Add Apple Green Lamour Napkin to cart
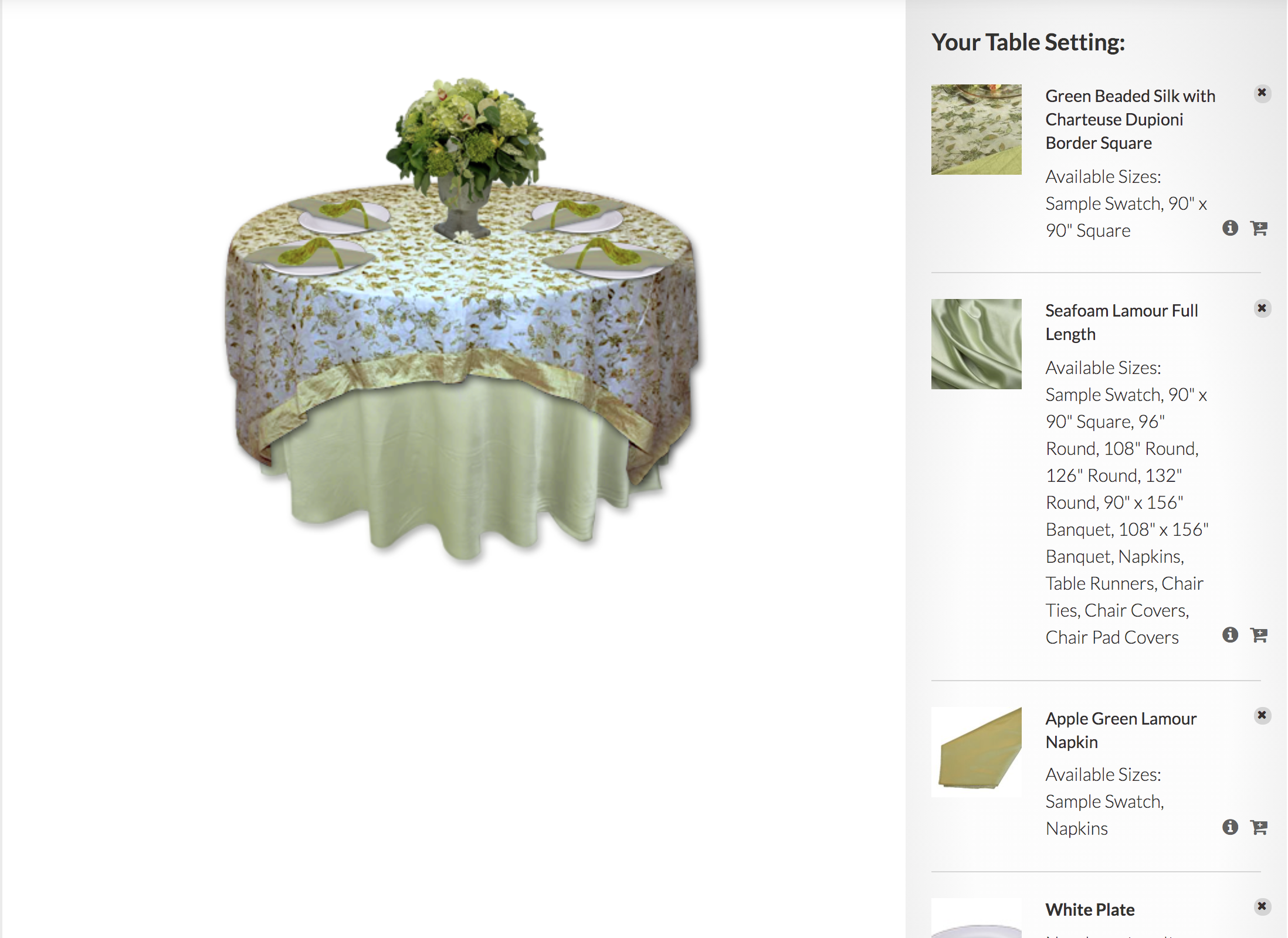 (x=1259, y=827)
